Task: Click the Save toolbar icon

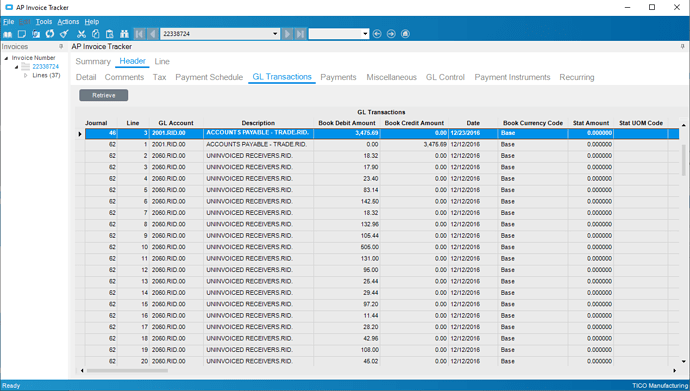Action: (x=36, y=34)
